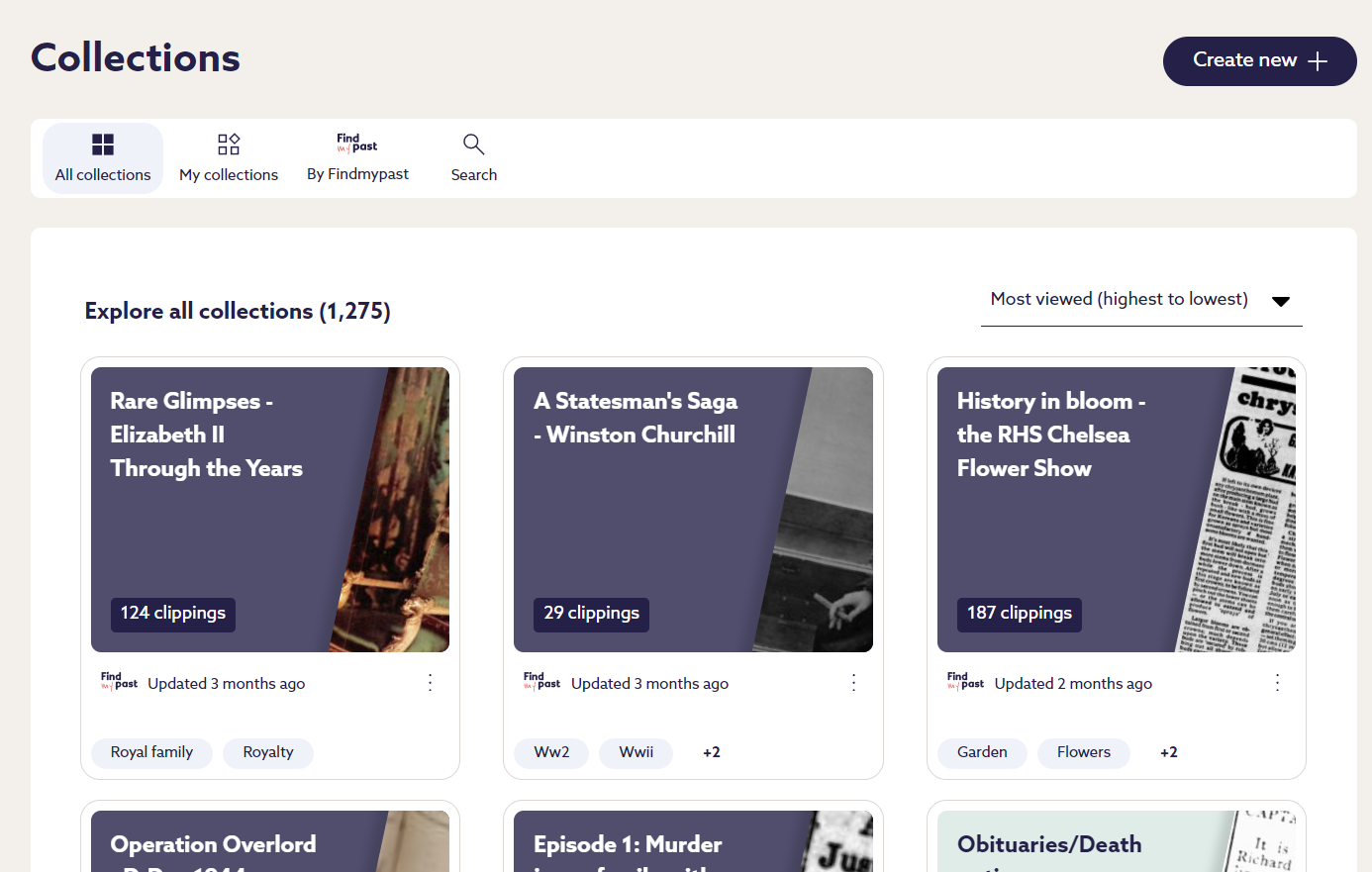Click the Search magnifier icon

click(474, 145)
